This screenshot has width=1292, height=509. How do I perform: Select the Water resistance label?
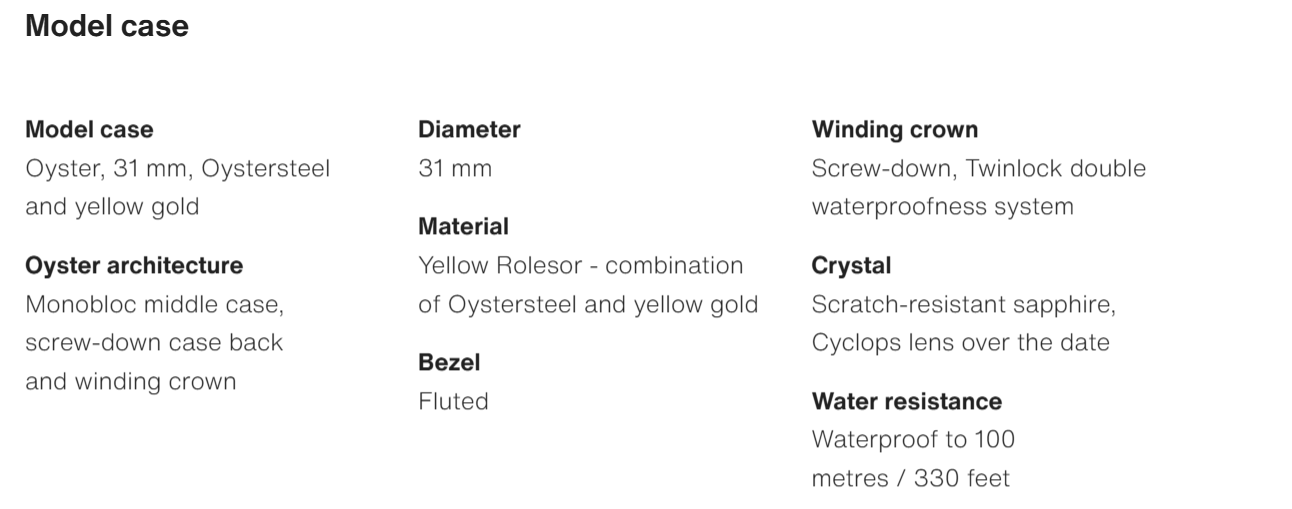[906, 401]
